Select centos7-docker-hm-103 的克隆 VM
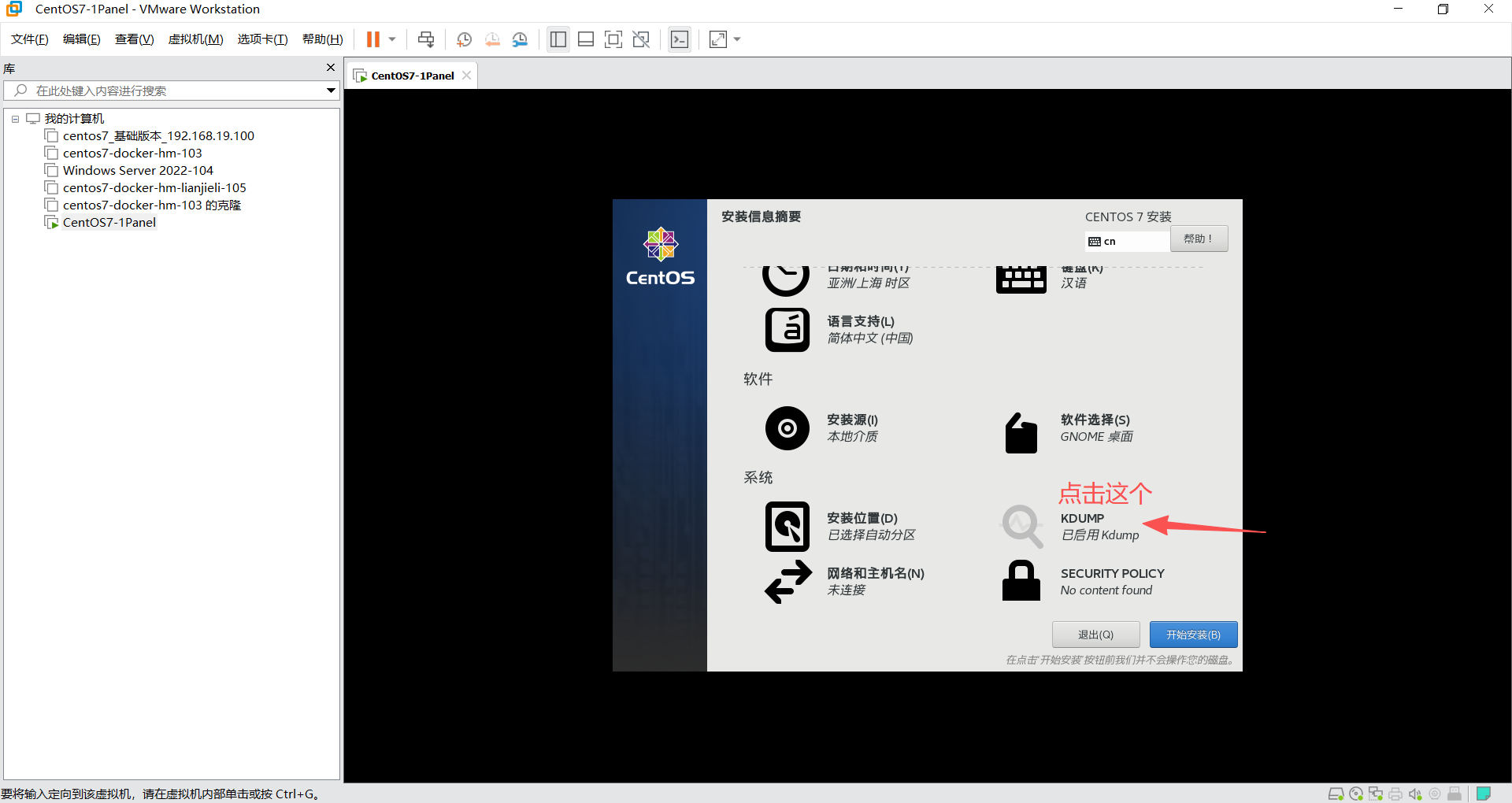Image resolution: width=1512 pixels, height=803 pixels. click(x=152, y=205)
